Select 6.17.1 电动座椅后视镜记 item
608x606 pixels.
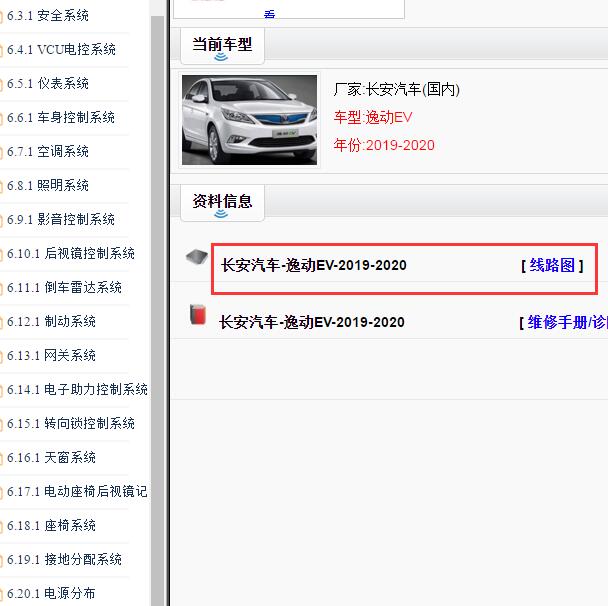pos(77,492)
